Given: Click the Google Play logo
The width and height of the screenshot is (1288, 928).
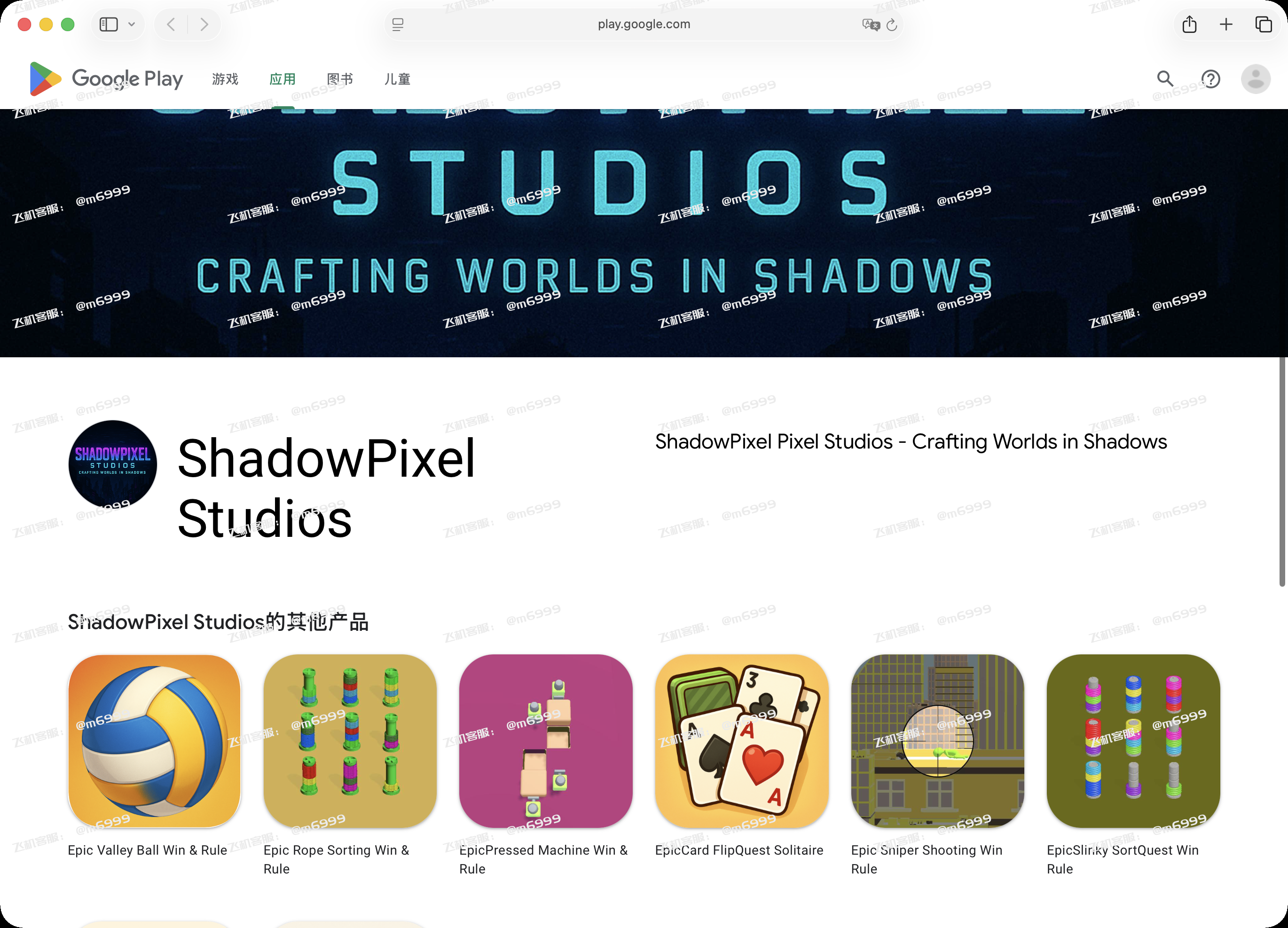Looking at the screenshot, I should tap(106, 79).
